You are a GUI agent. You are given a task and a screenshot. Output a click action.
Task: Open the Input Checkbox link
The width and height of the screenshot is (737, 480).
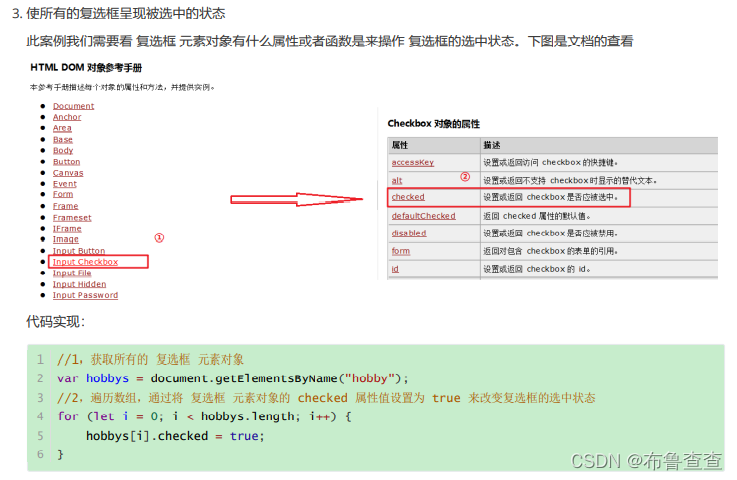pyautogui.click(x=85, y=262)
